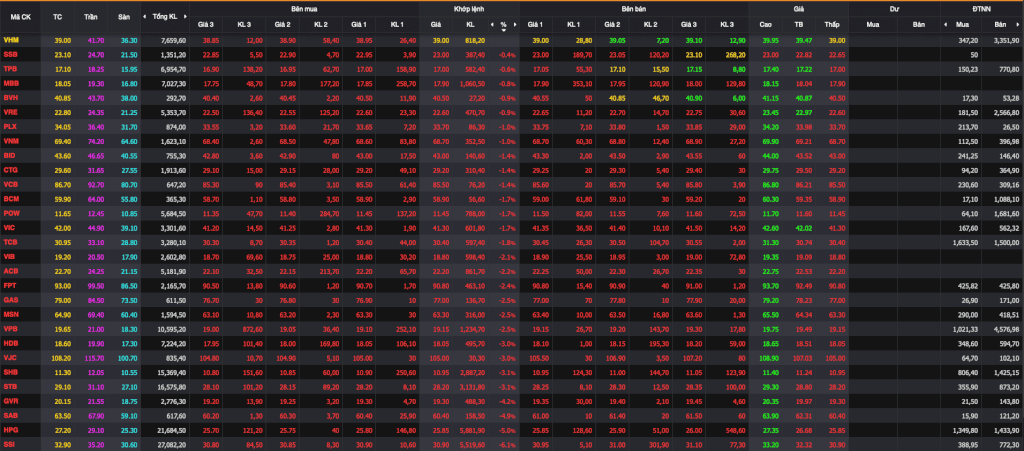Open the POW ticker symbol
1024x451 pixels.
(x=11, y=213)
